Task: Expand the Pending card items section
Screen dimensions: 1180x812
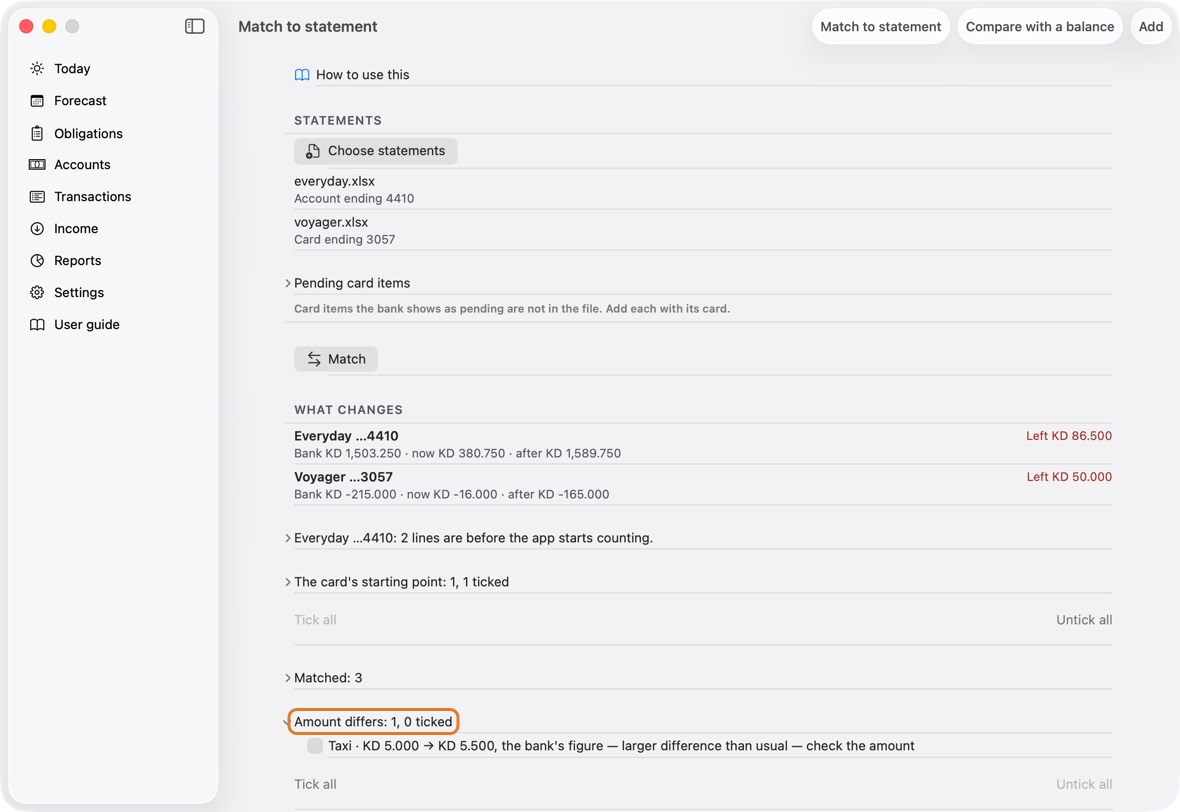Action: tap(287, 283)
